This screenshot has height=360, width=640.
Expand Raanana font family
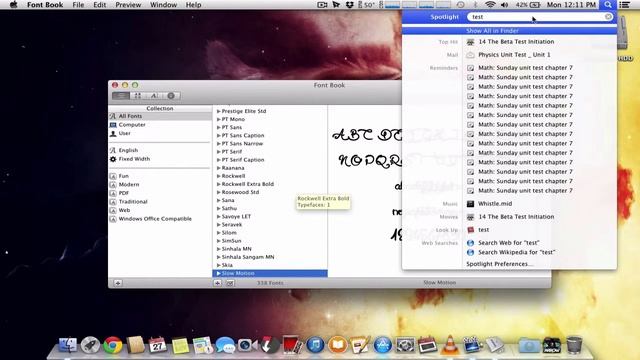point(218,168)
